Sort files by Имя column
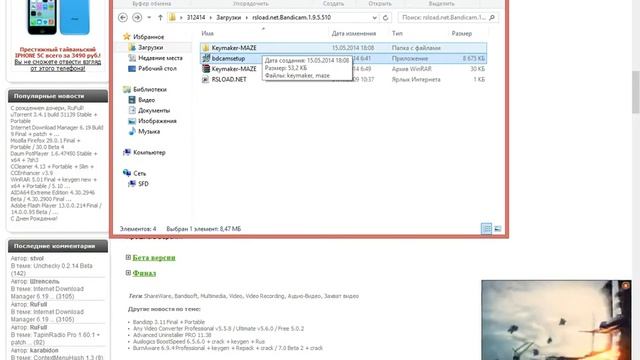Screen dimensions: 640x360 coord(208,33)
